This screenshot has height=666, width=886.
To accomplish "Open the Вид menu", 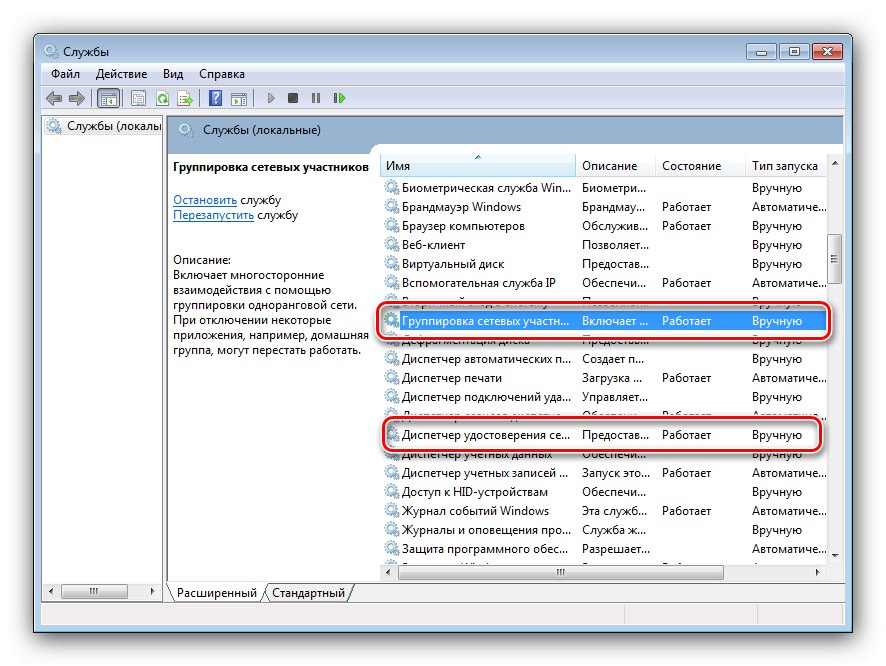I will tap(172, 73).
